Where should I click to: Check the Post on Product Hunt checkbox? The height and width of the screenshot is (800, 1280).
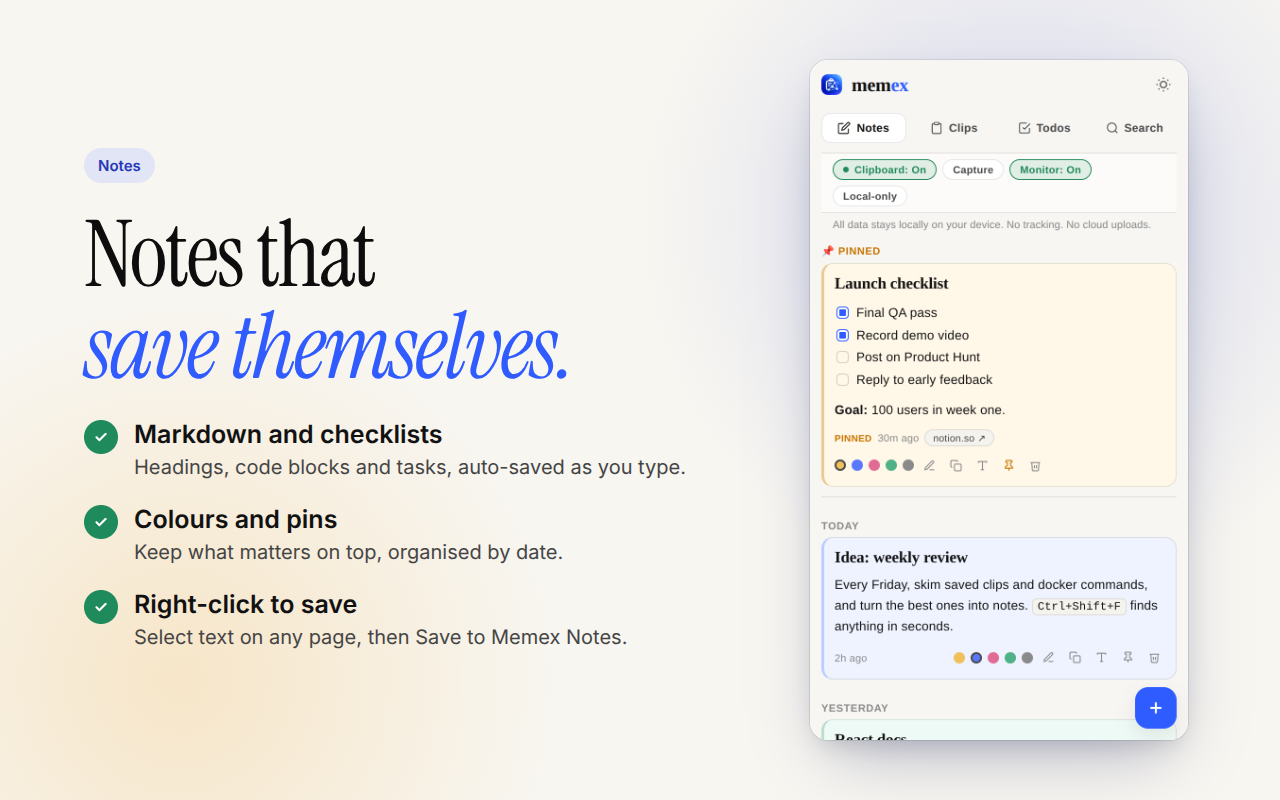point(842,357)
